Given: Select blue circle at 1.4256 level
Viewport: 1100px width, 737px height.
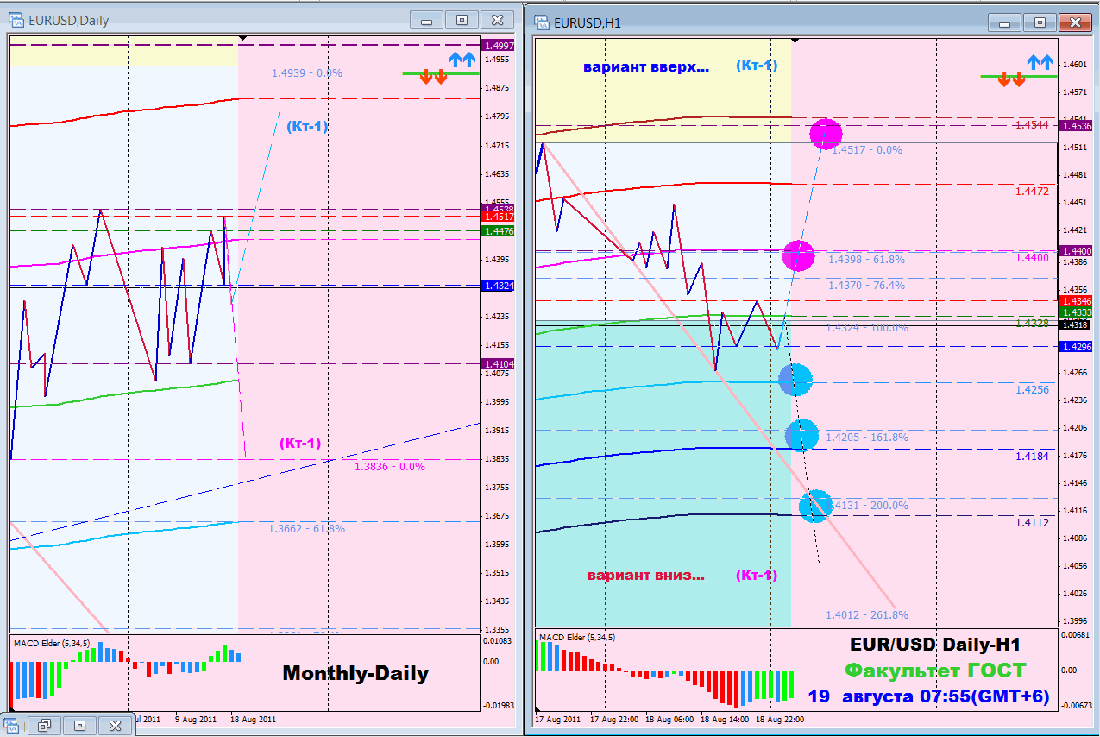Looking at the screenshot, I should [796, 380].
